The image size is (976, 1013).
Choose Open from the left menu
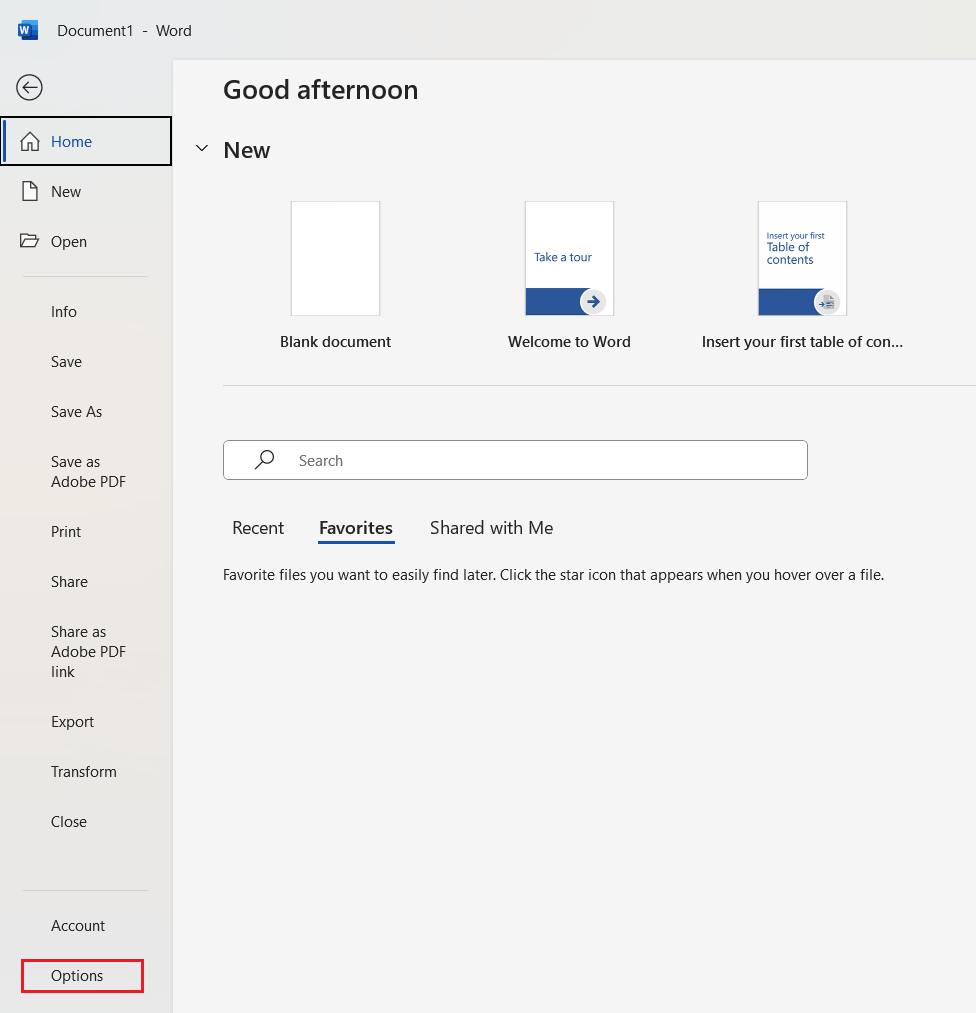(x=86, y=242)
